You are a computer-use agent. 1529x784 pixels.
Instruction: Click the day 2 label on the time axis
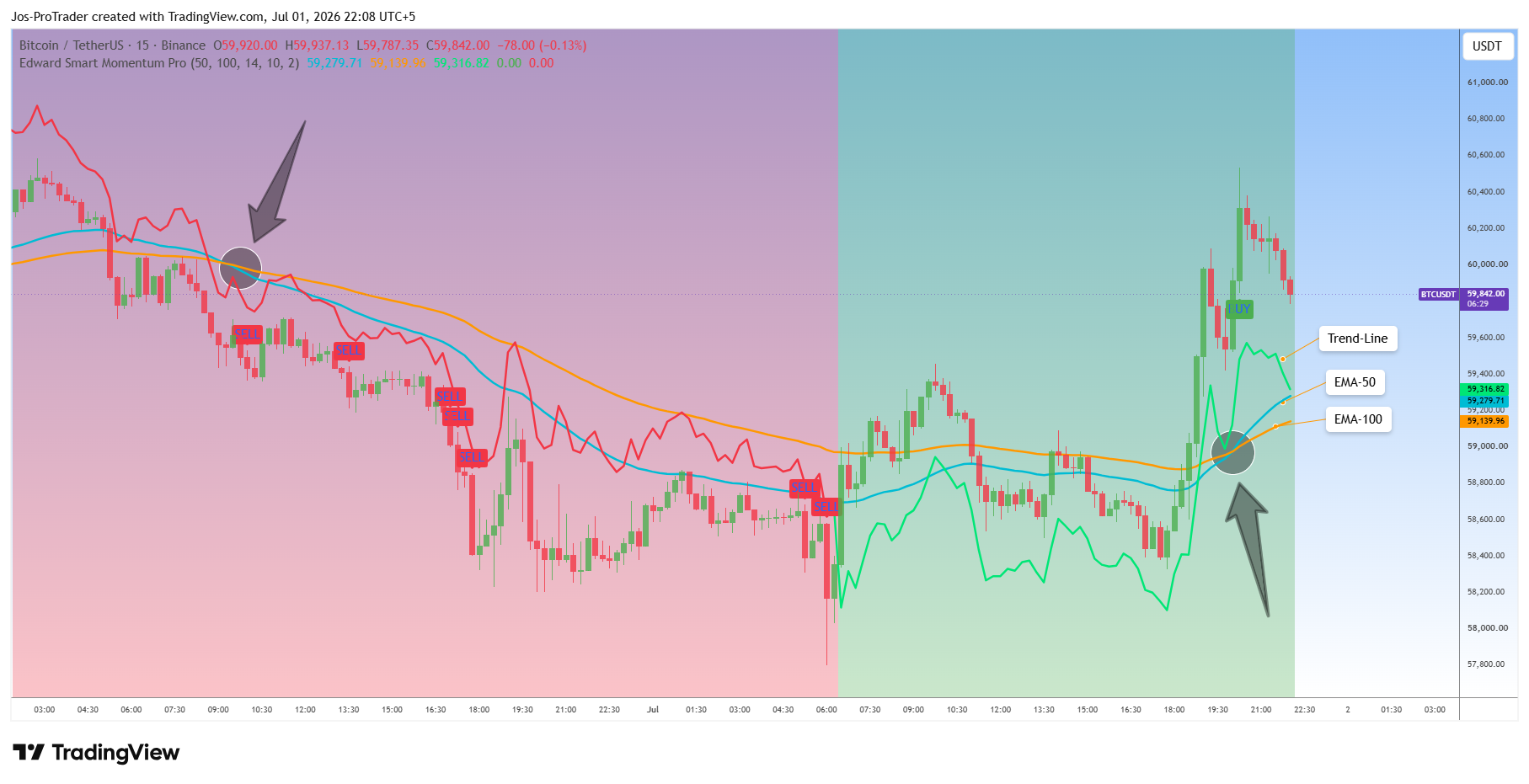(x=1348, y=710)
